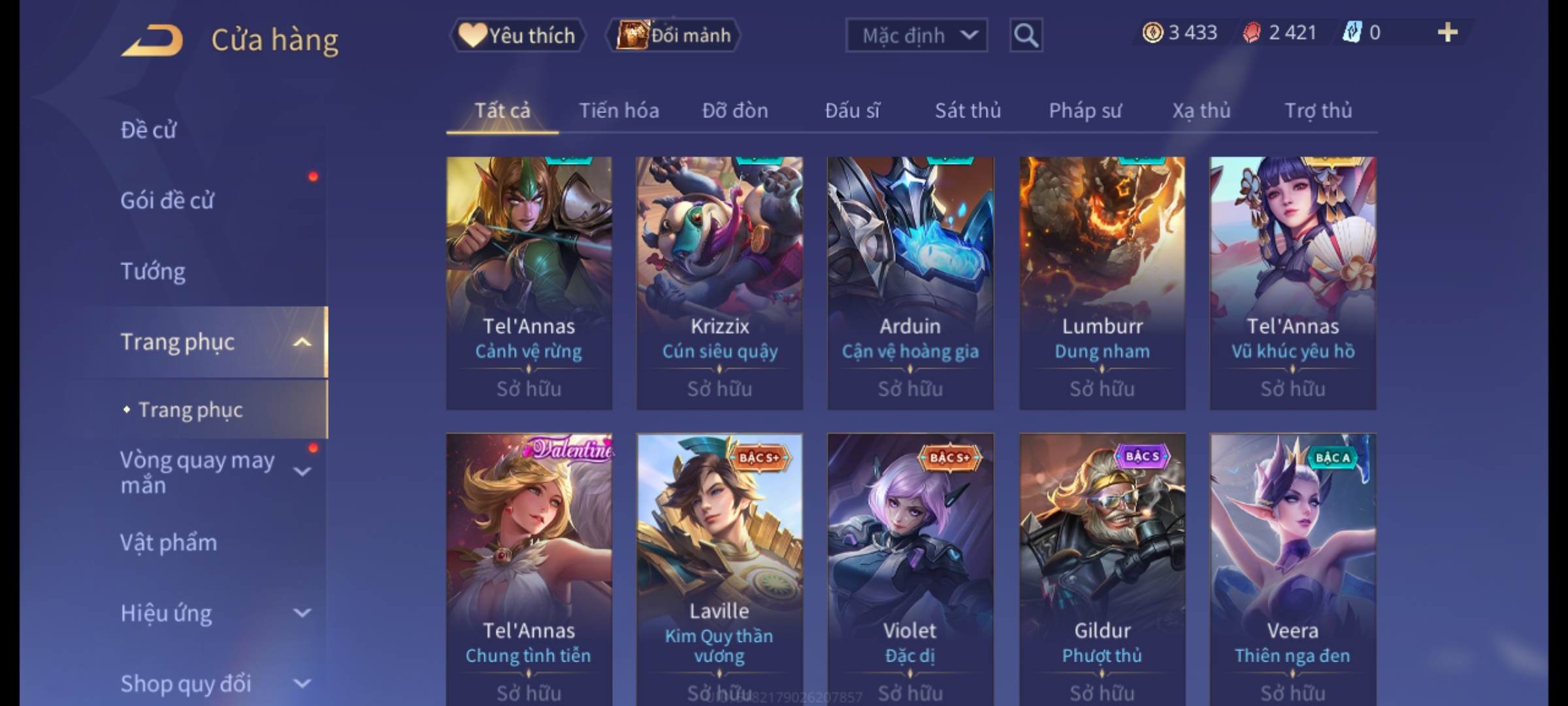Open the Mặc định sort dropdown

click(x=916, y=35)
